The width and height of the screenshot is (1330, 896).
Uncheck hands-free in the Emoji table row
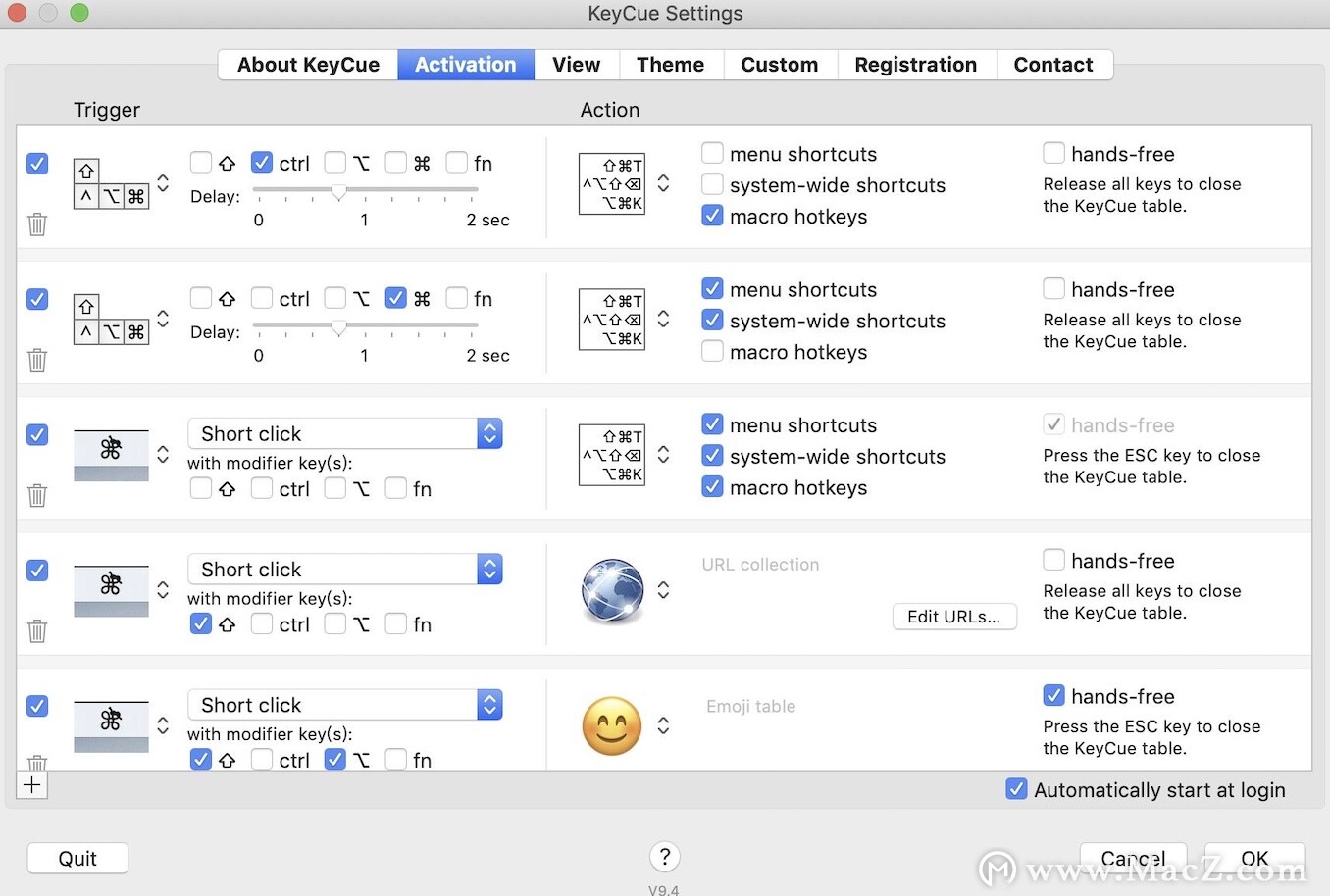pos(1054,695)
